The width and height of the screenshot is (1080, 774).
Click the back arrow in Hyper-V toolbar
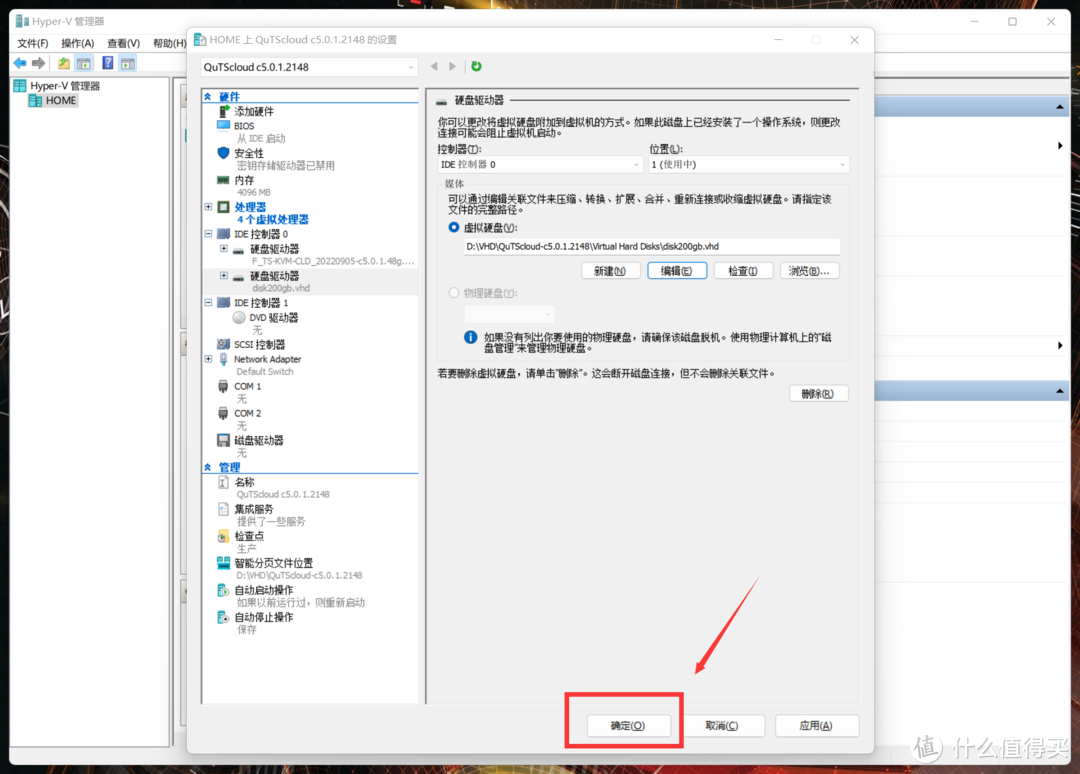pyautogui.click(x=19, y=63)
